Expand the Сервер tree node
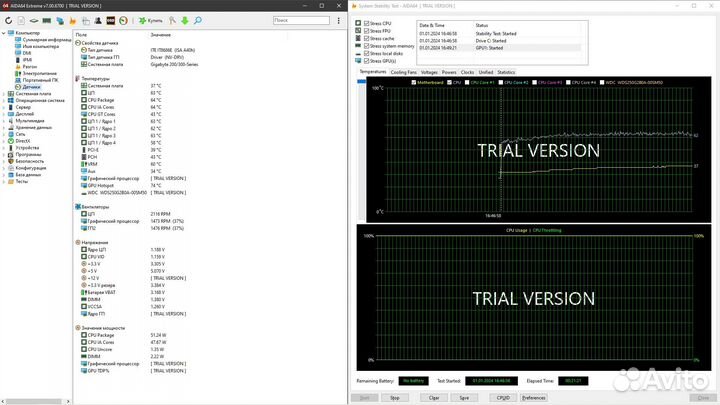 tap(4, 107)
